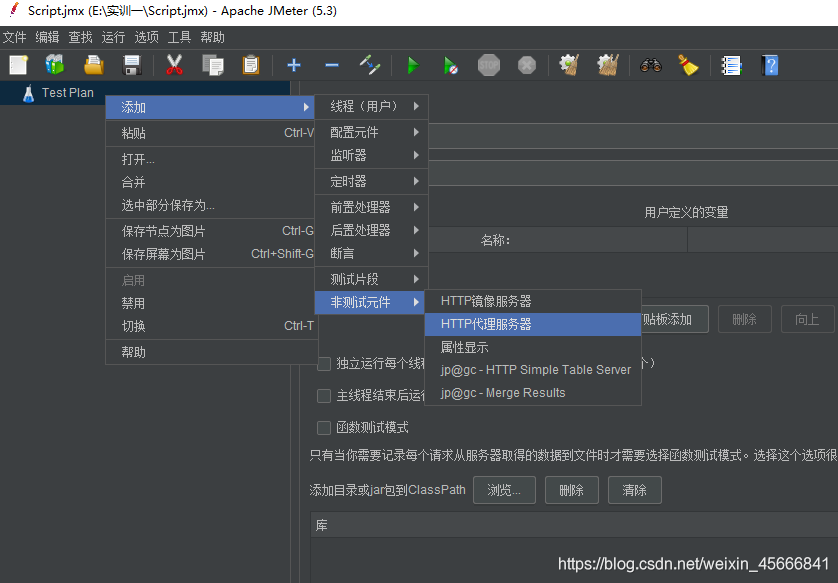Screen dimensions: 838x583
Task: Expand 监听器 submenu
Action: pyautogui.click(x=372, y=156)
